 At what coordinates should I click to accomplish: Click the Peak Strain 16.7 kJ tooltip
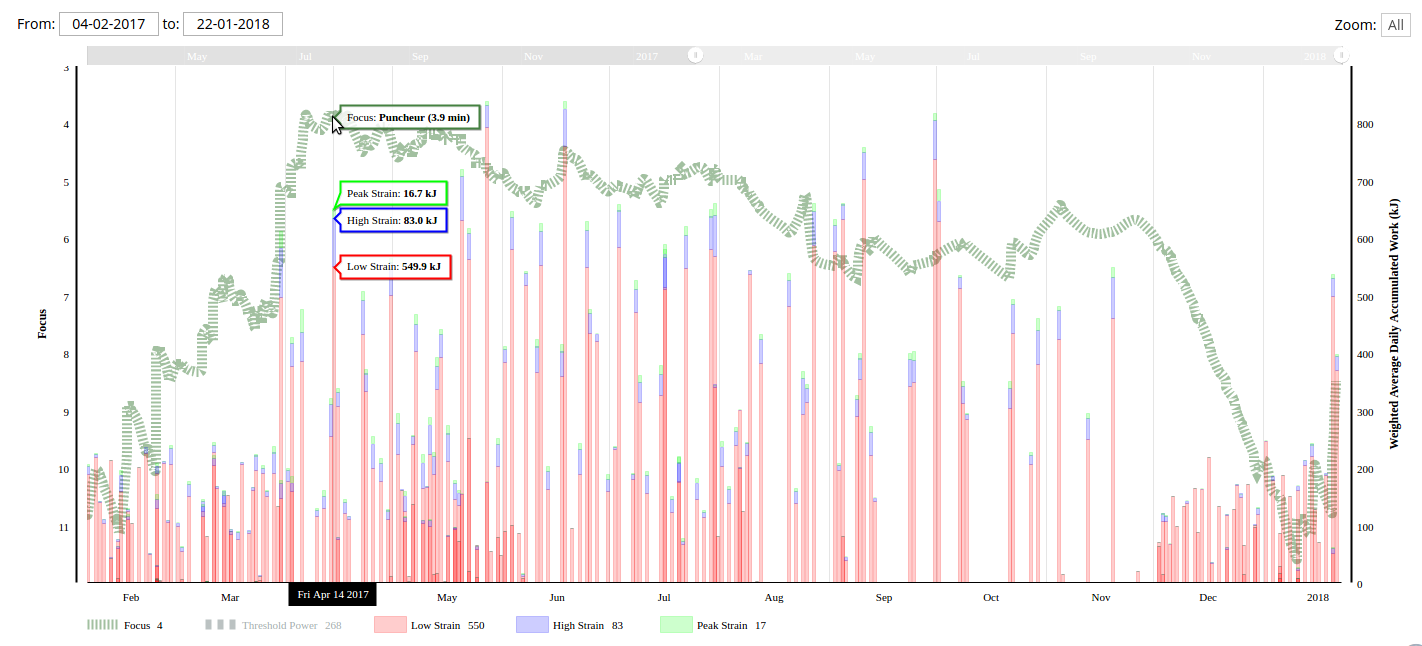point(392,193)
